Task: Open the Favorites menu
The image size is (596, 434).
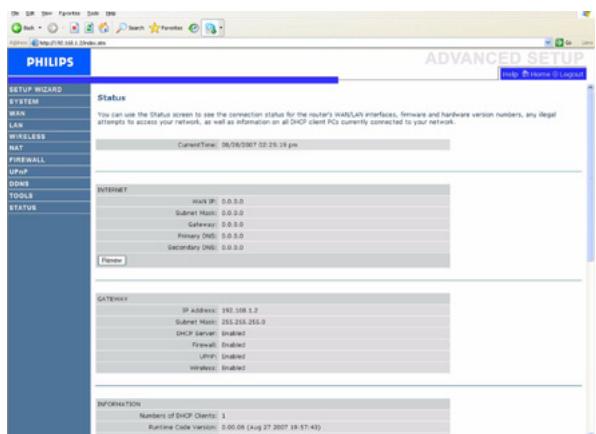Action: click(69, 13)
